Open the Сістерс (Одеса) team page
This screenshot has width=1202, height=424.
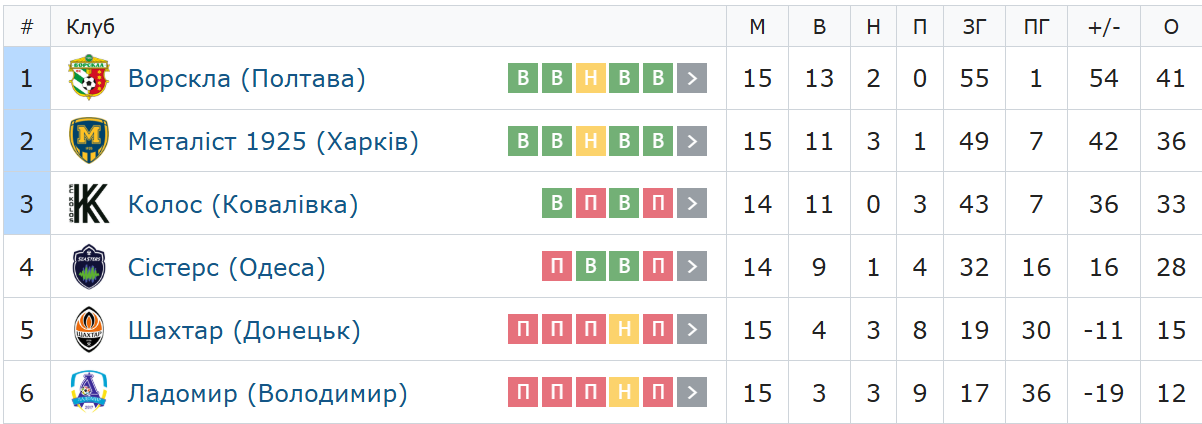pyautogui.click(x=227, y=267)
